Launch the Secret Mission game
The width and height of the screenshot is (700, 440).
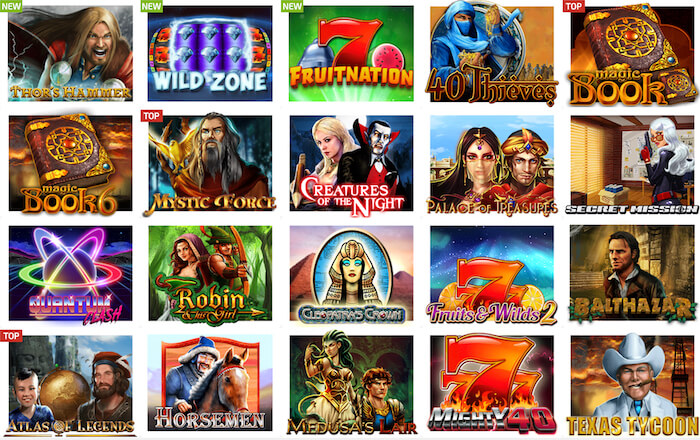tap(632, 163)
